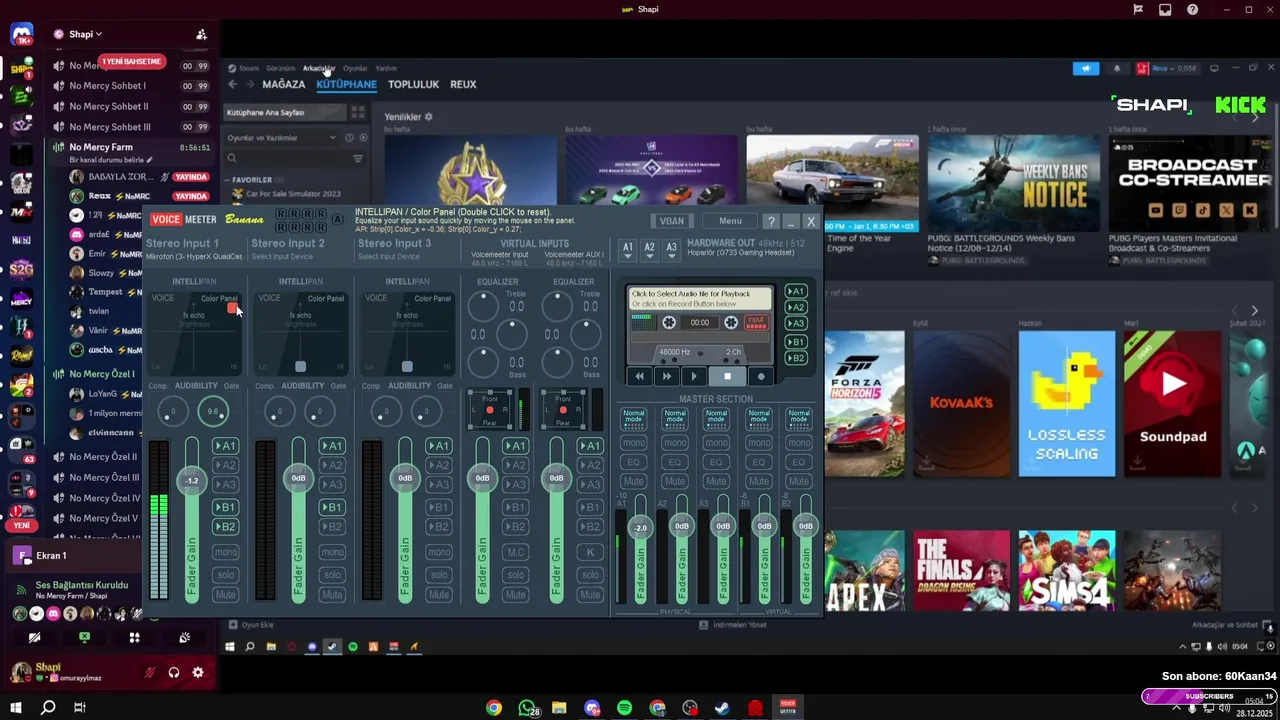Choose device for Stereo Input 2
The height and width of the screenshot is (720, 1280).
point(288,257)
